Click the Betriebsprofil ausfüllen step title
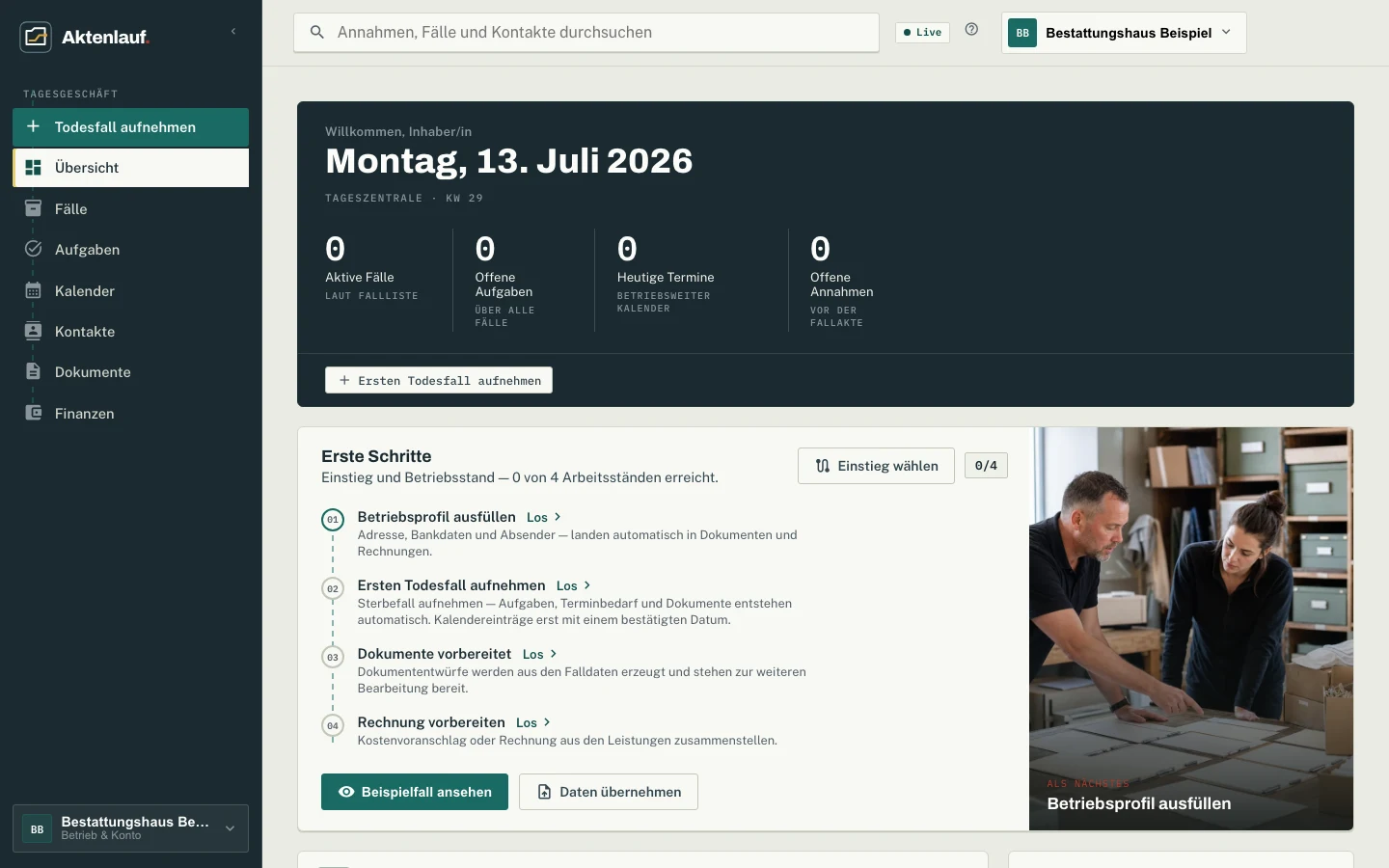This screenshot has height=868, width=1389. coord(436,517)
